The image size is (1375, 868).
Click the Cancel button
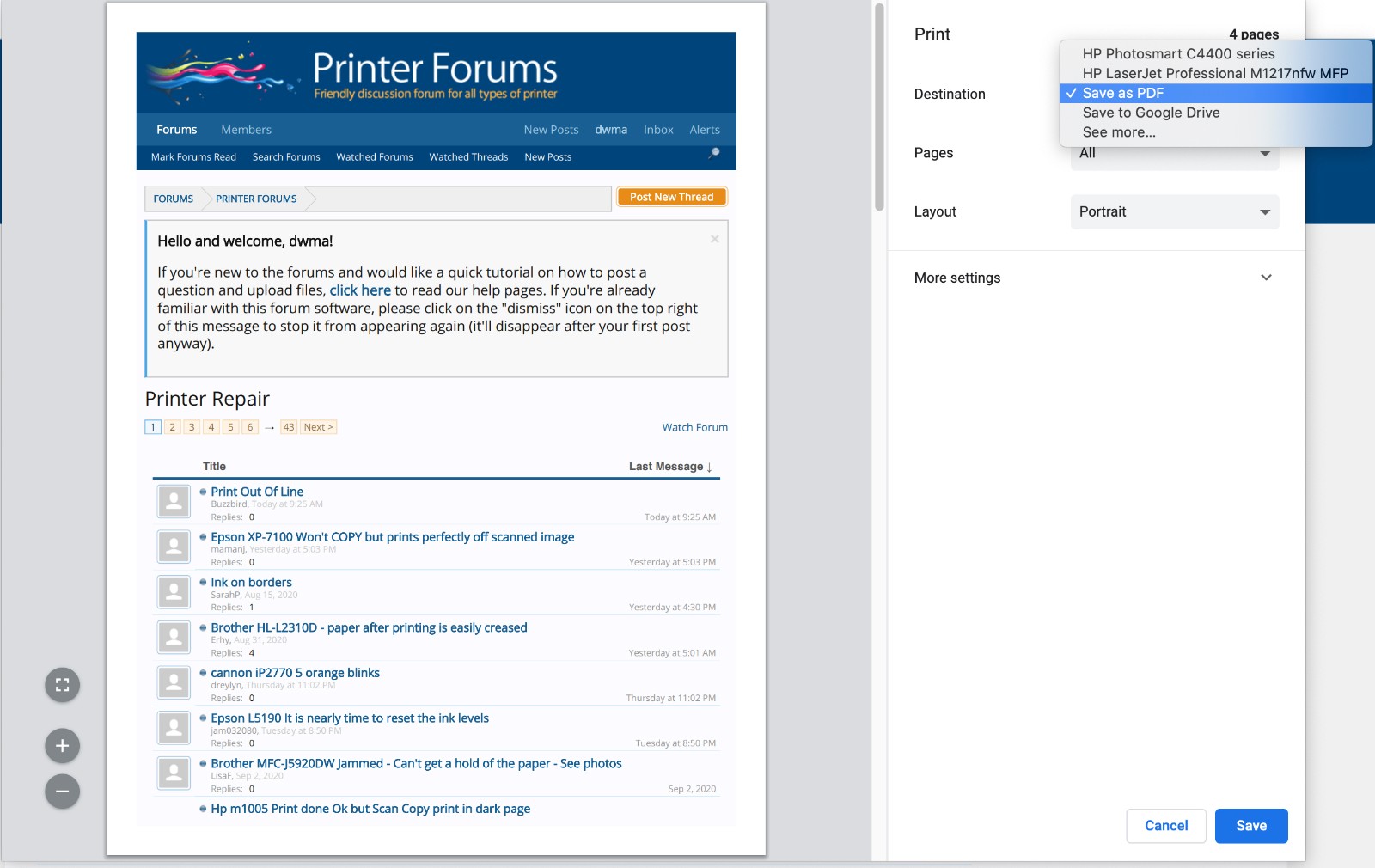click(x=1166, y=826)
